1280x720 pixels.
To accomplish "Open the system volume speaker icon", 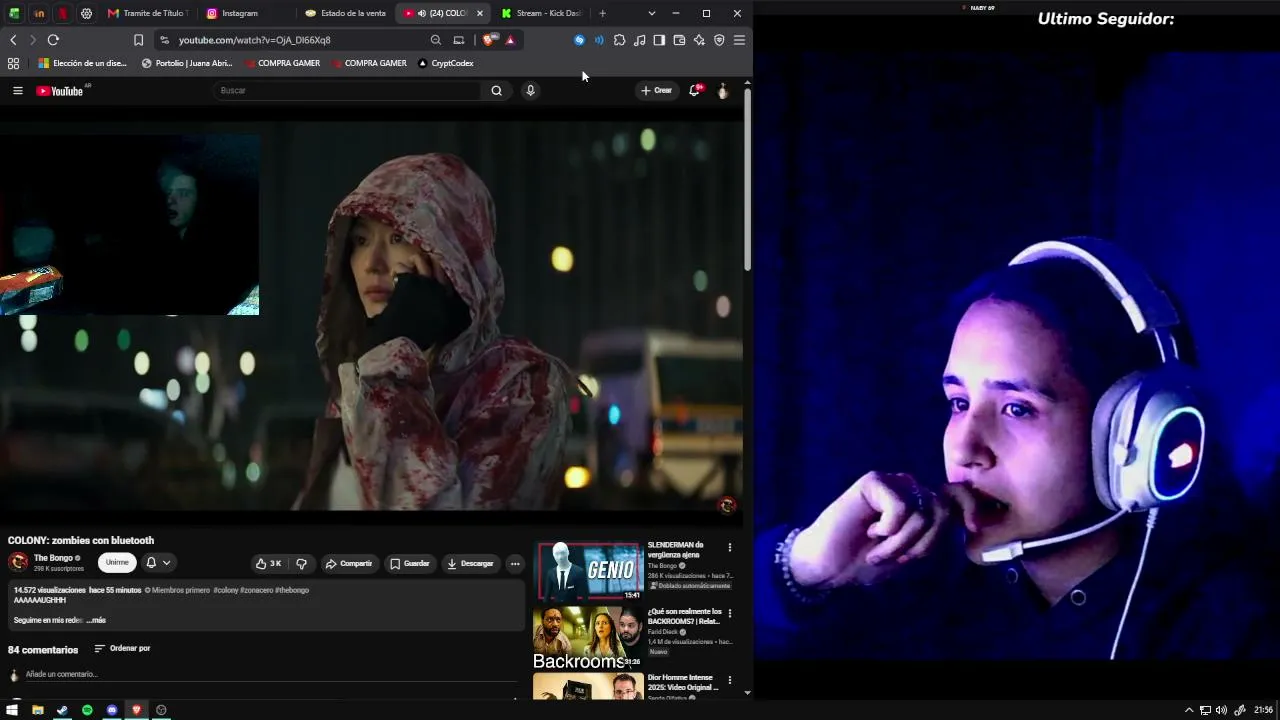I will point(1221,710).
